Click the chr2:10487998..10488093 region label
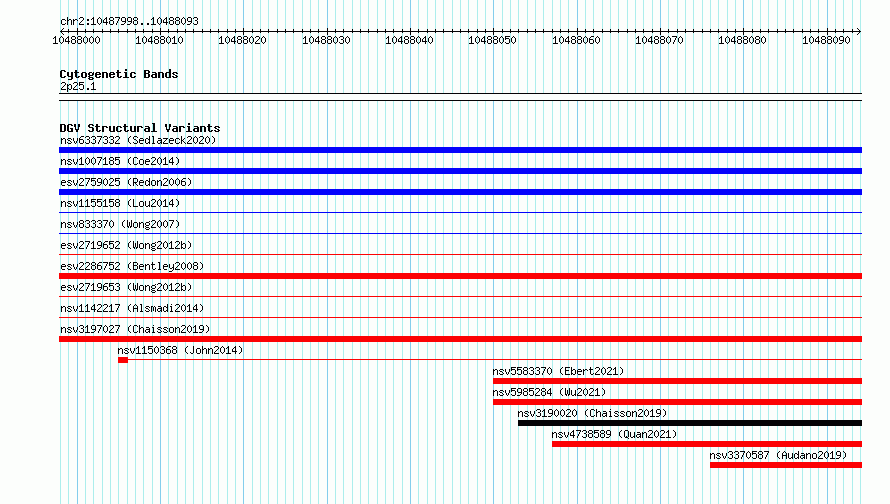The height and width of the screenshot is (504, 890). [x=129, y=21]
